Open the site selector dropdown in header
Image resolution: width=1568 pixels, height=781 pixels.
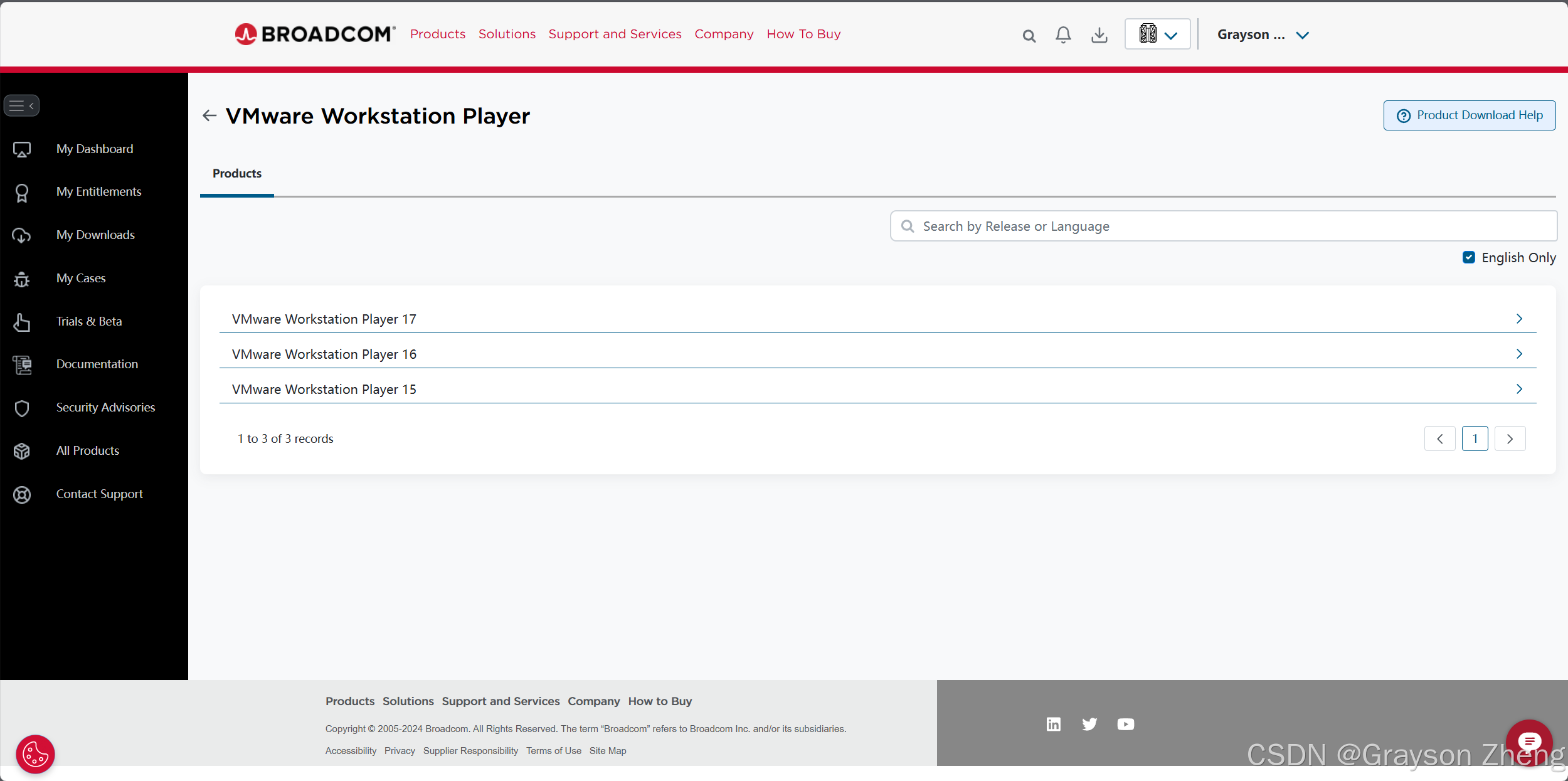pyautogui.click(x=1157, y=35)
